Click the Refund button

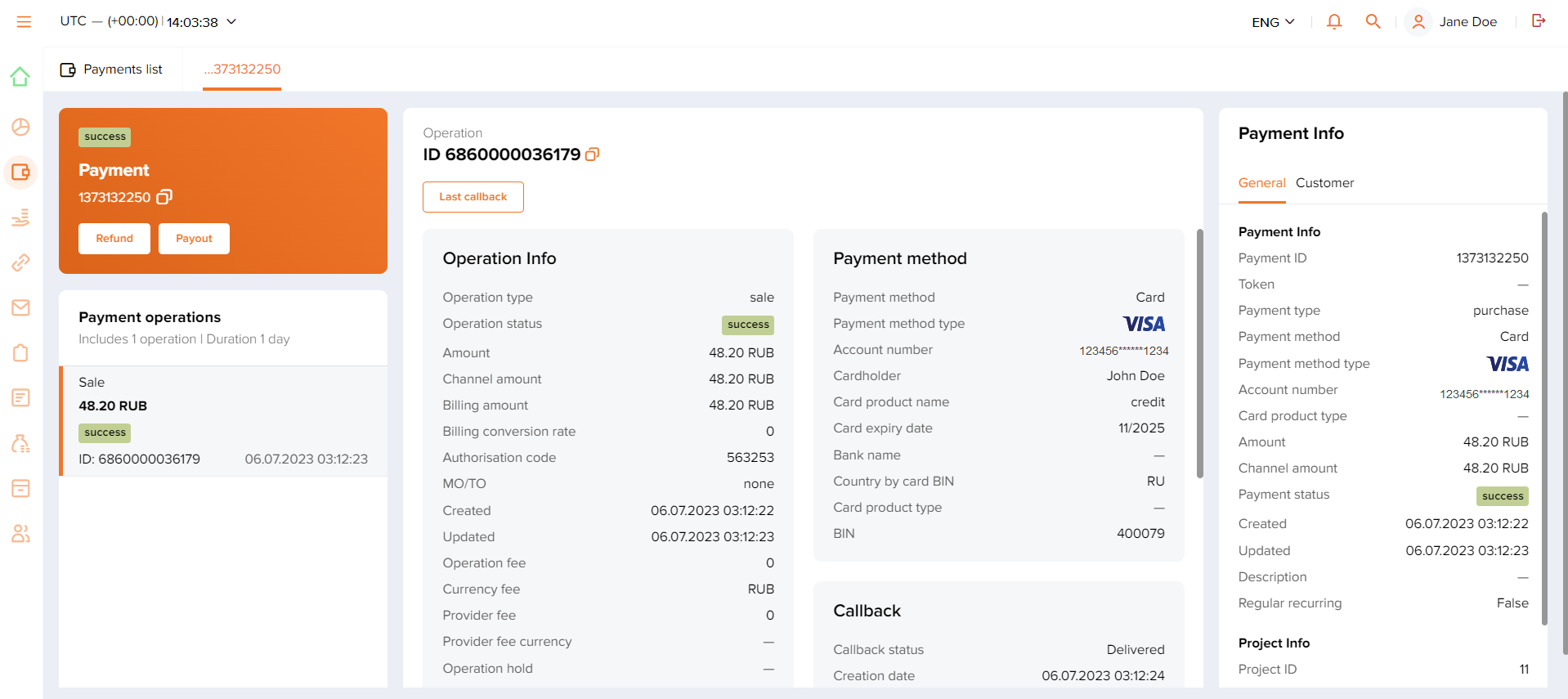[x=114, y=239]
